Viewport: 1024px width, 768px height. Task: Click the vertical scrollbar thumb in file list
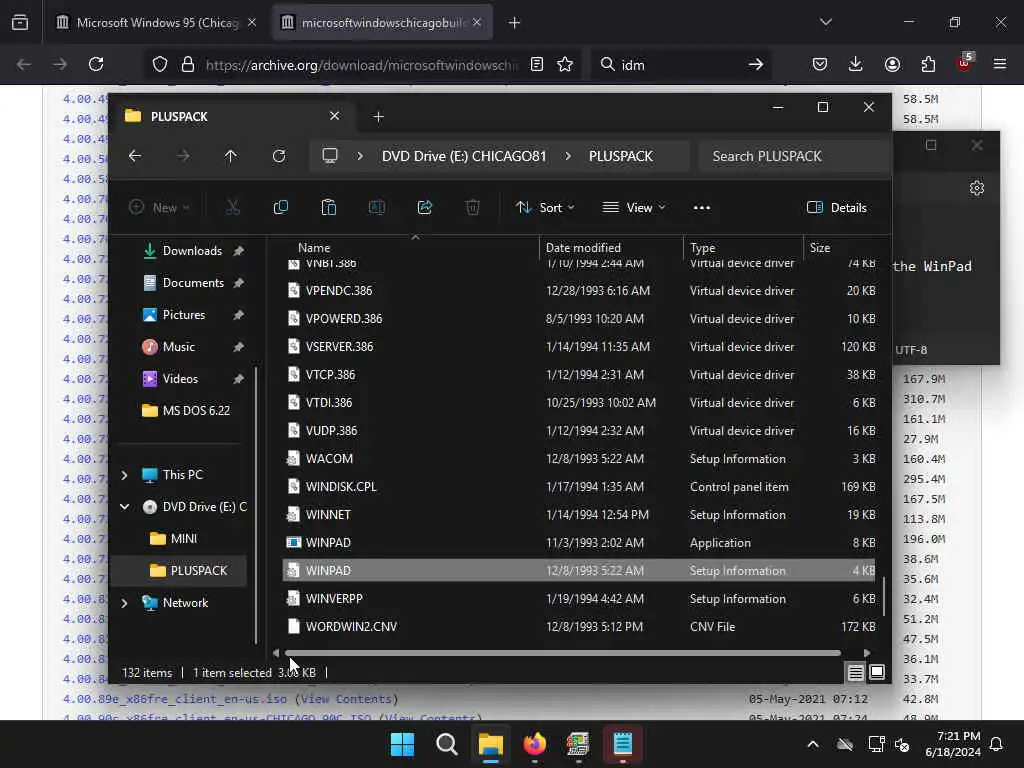pos(884,596)
